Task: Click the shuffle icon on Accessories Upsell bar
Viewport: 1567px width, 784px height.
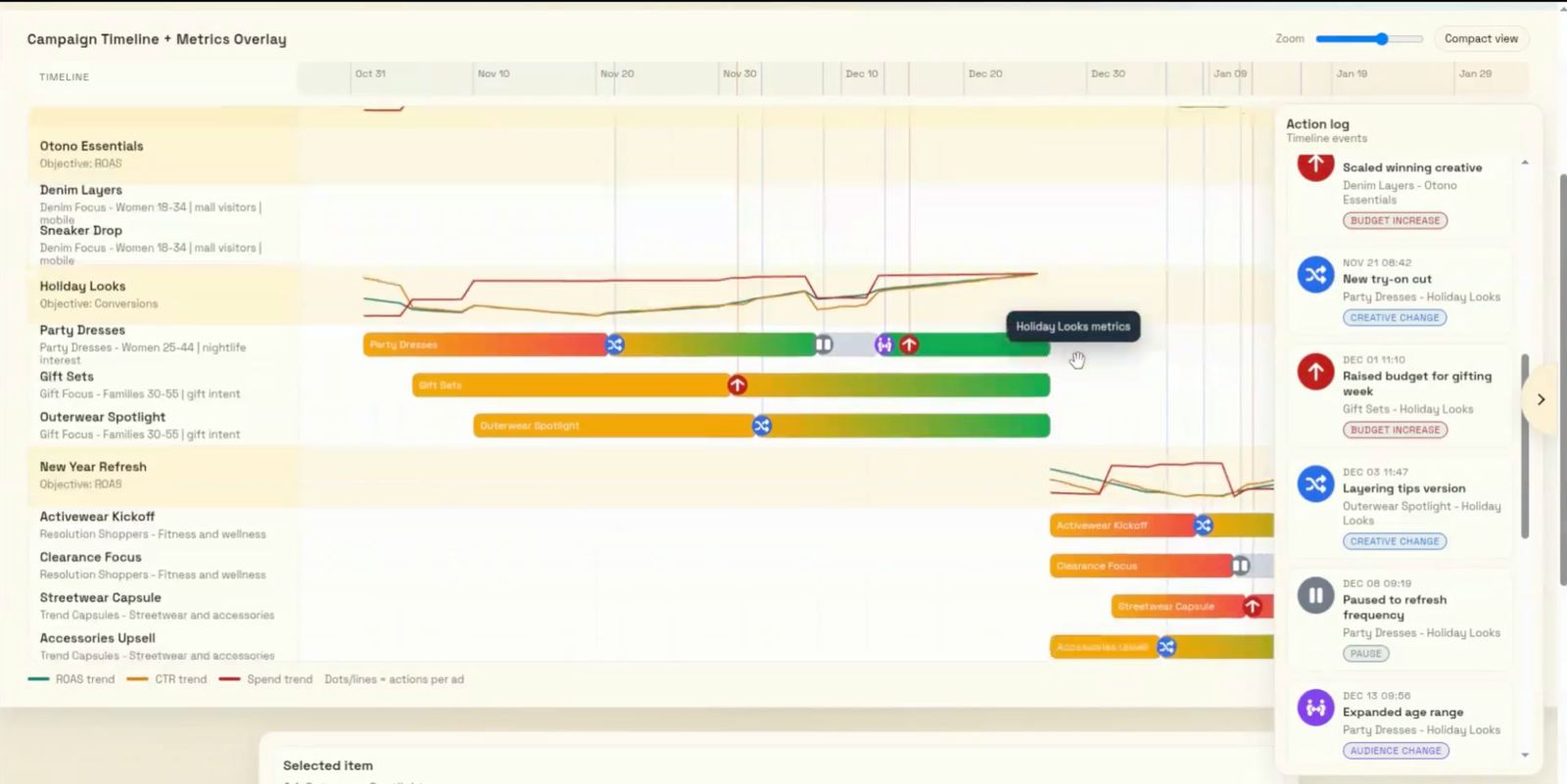Action: (1166, 647)
